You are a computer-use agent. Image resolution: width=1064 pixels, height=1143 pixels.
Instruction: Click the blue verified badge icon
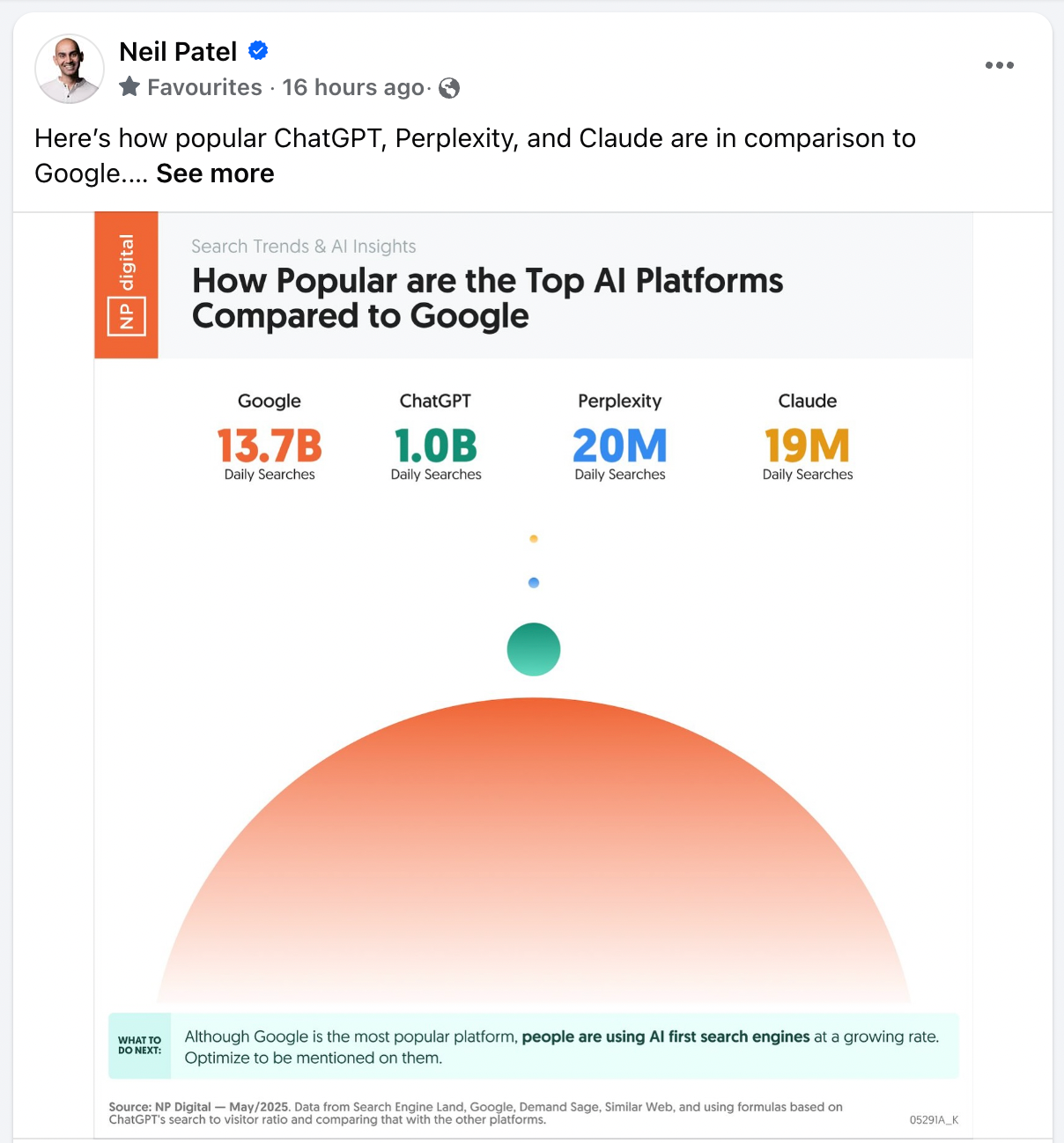pos(258,51)
